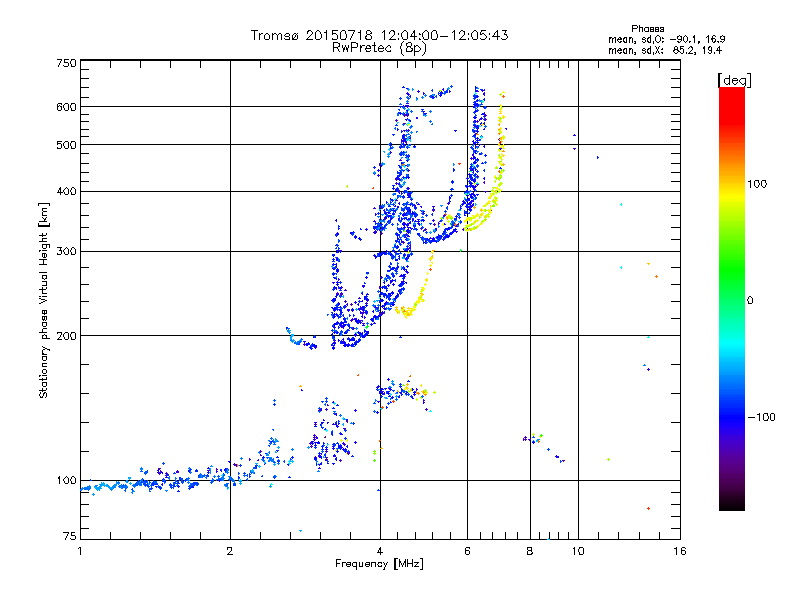
Task: Click the 'mean, sd,X: 85.2, 19.4' statistic
Action: pyautogui.click(x=665, y=50)
